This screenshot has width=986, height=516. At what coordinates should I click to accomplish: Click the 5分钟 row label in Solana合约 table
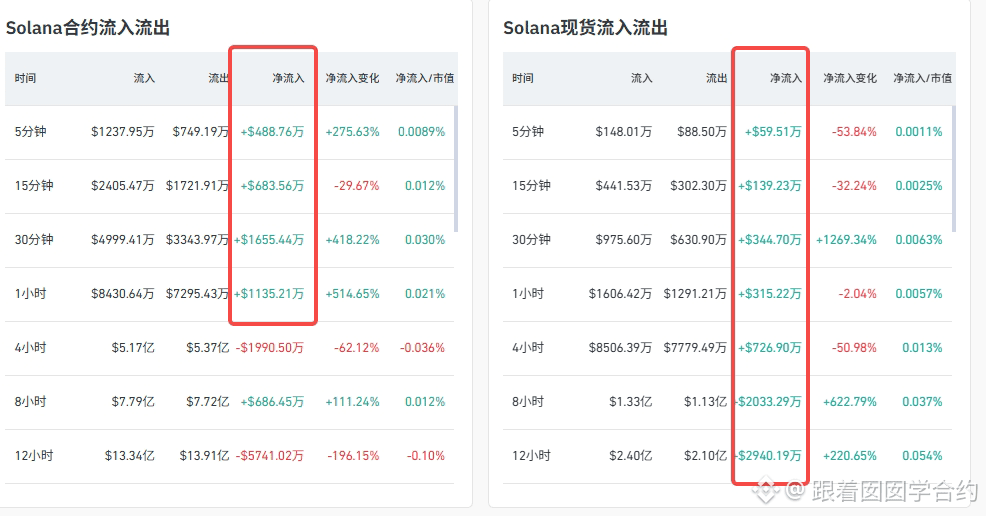(x=31, y=132)
